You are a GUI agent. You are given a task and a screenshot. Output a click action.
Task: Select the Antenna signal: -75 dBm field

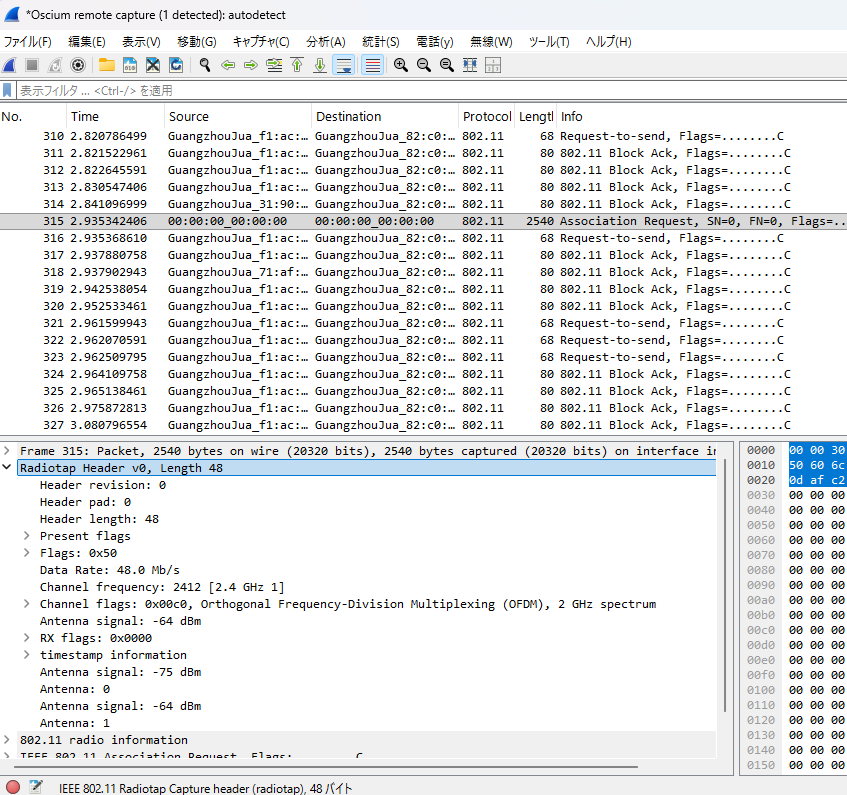tap(120, 672)
